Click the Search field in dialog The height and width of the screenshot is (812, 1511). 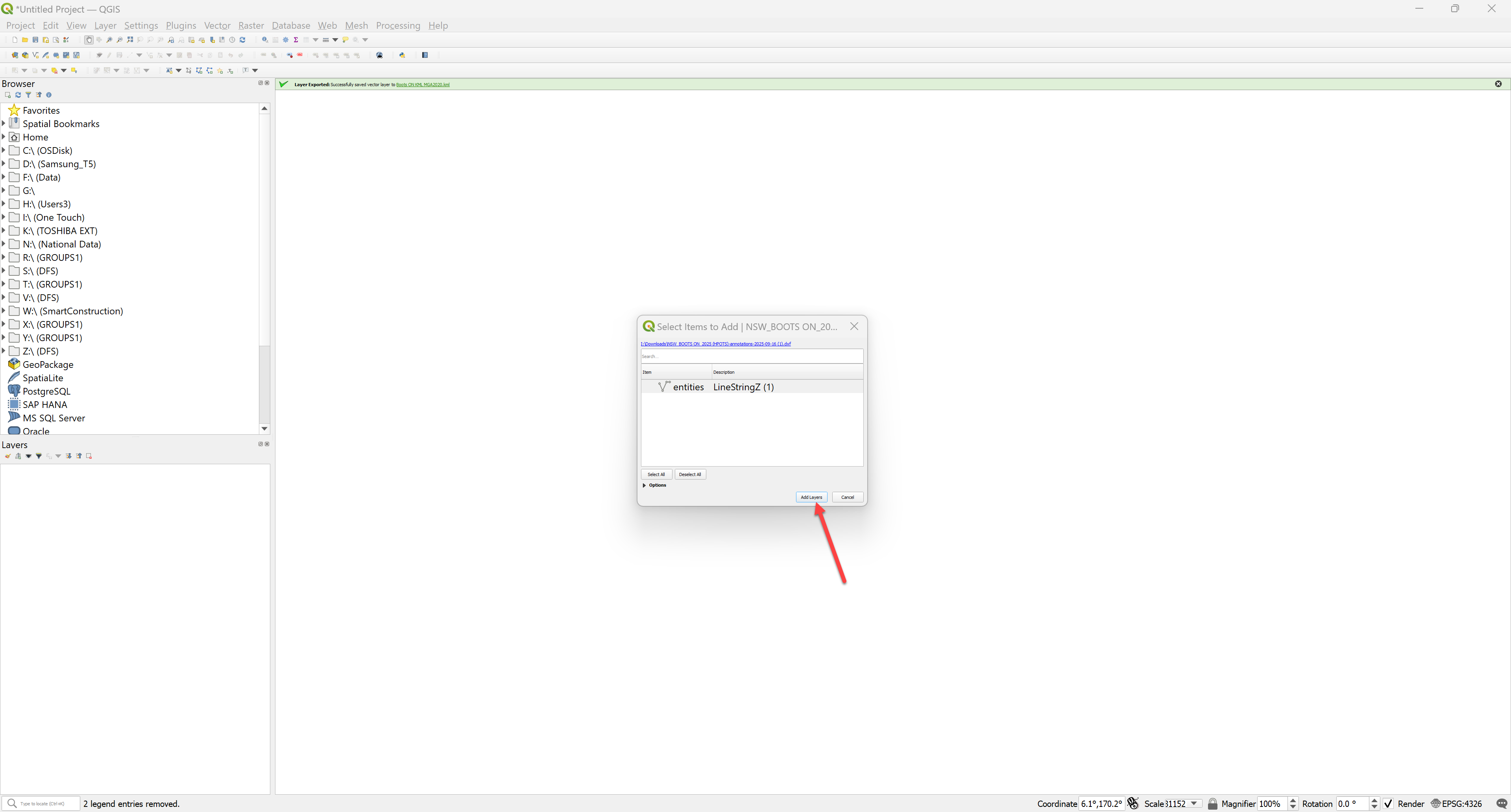(752, 356)
